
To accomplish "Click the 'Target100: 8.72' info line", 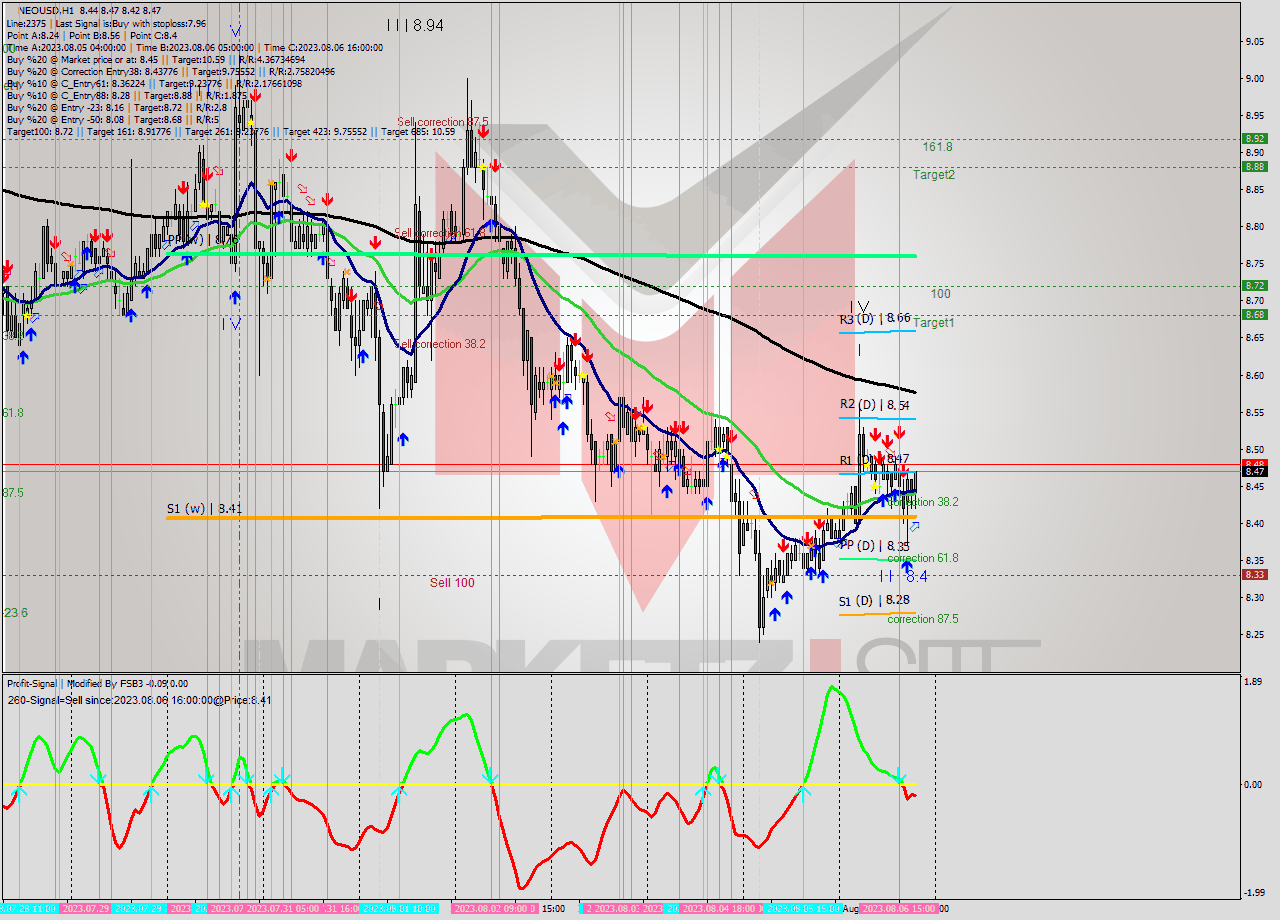I will click(x=231, y=131).
